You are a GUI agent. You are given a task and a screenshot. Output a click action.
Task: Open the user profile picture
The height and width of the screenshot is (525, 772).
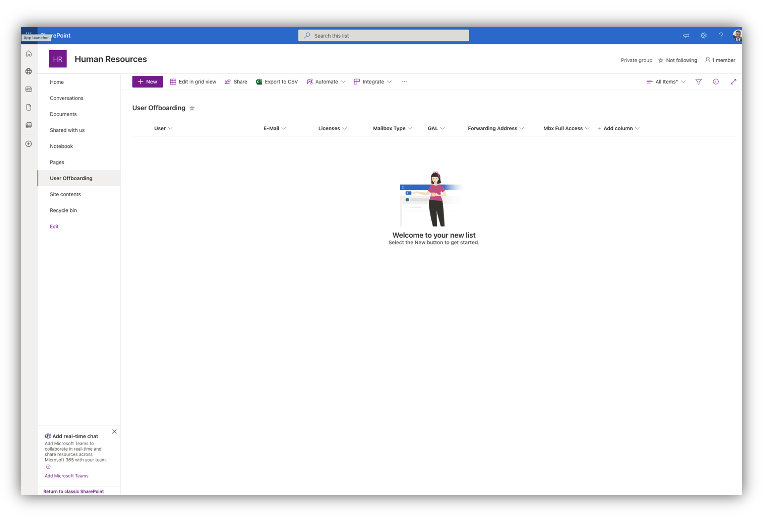click(x=737, y=35)
